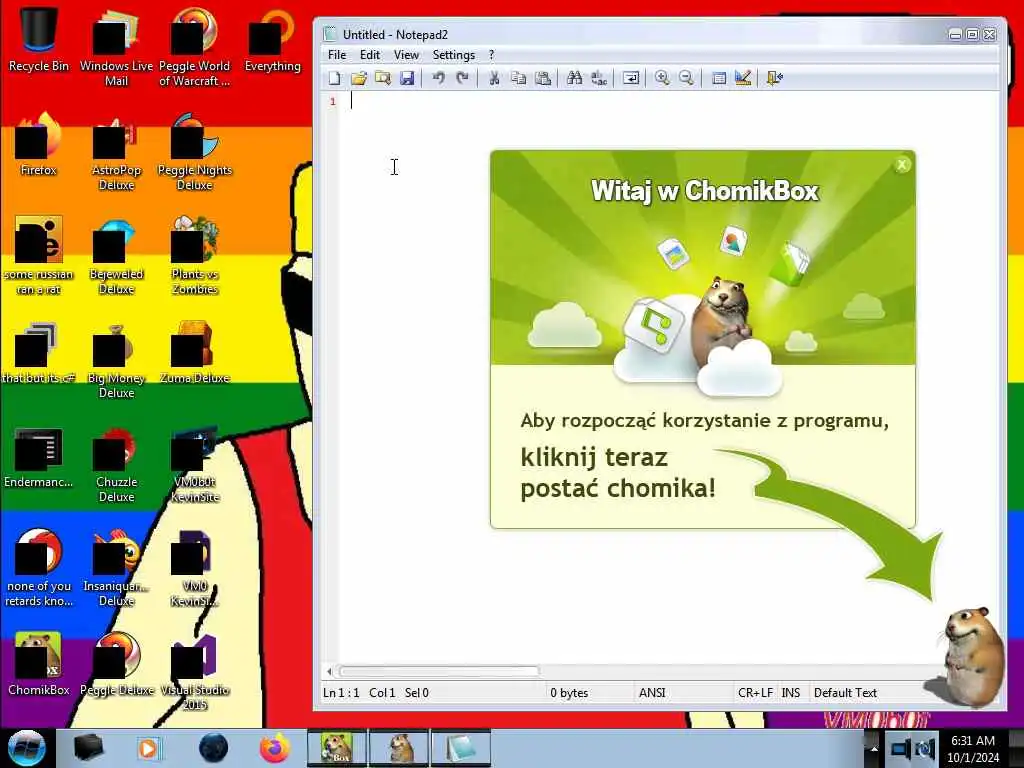Open the View menu
This screenshot has height=768, width=1024.
406,55
